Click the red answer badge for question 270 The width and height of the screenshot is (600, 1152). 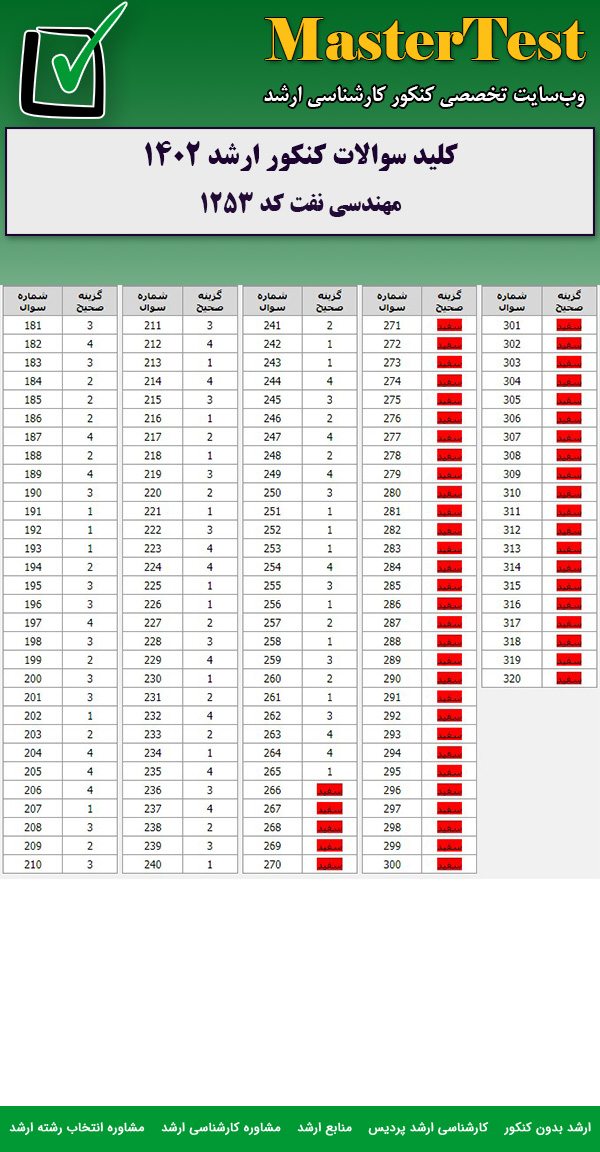pyautogui.click(x=329, y=864)
